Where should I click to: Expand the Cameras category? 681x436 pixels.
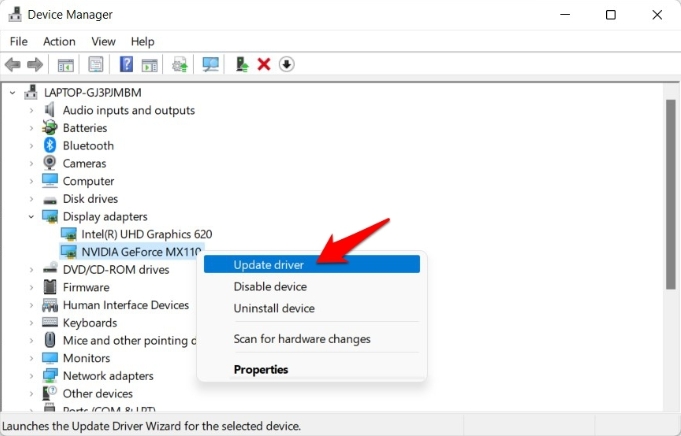tap(31, 163)
